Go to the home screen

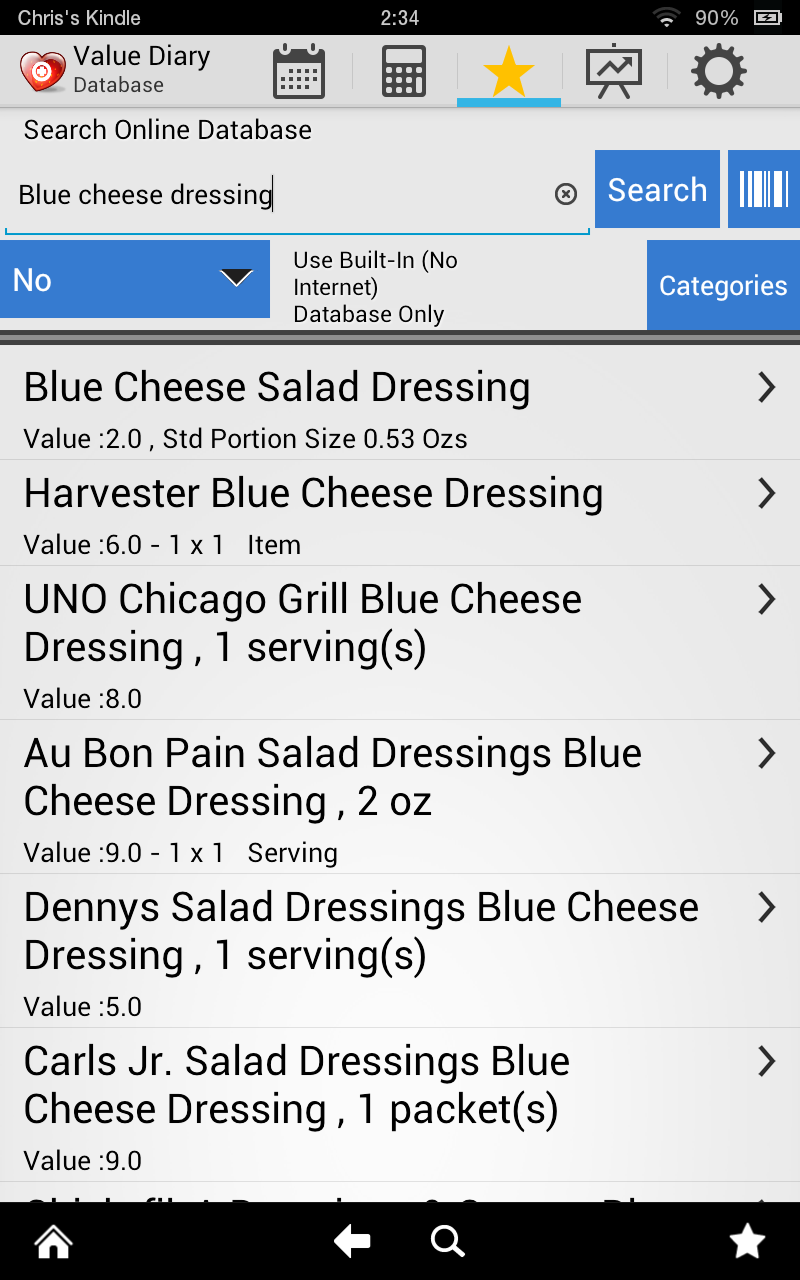pyautogui.click(x=53, y=1242)
